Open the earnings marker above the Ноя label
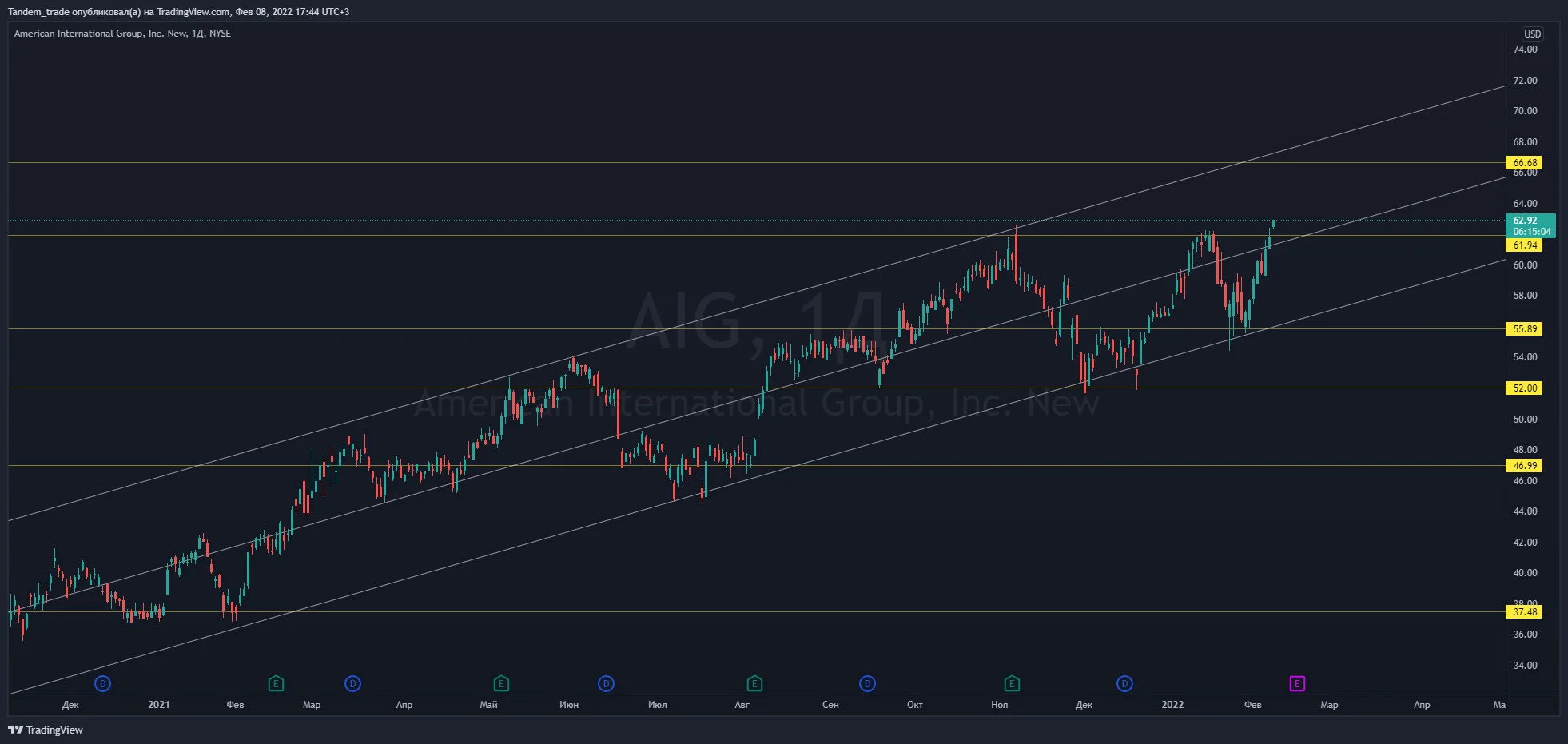The image size is (1568, 744). point(1012,683)
